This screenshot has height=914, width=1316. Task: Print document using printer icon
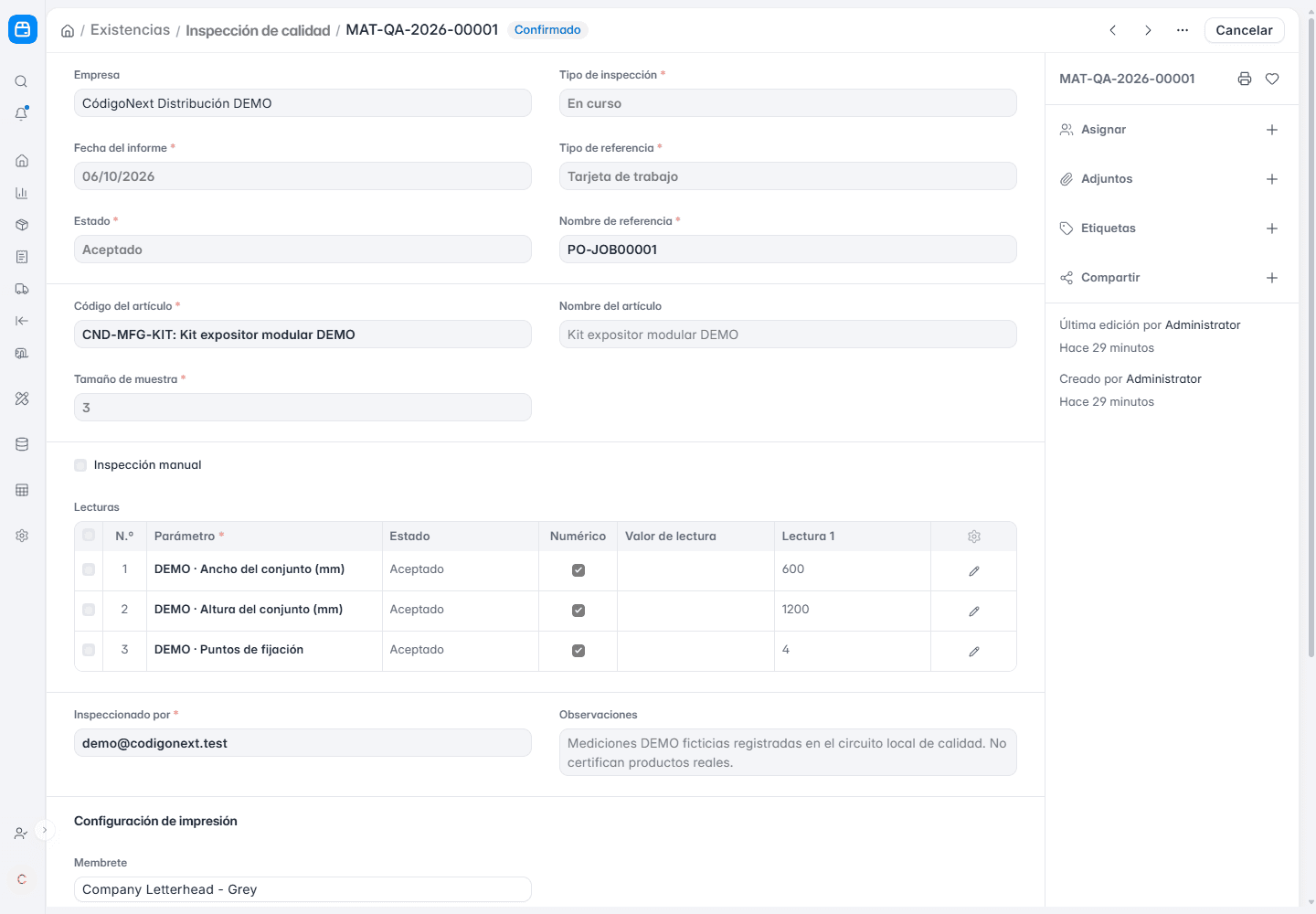[1245, 79]
